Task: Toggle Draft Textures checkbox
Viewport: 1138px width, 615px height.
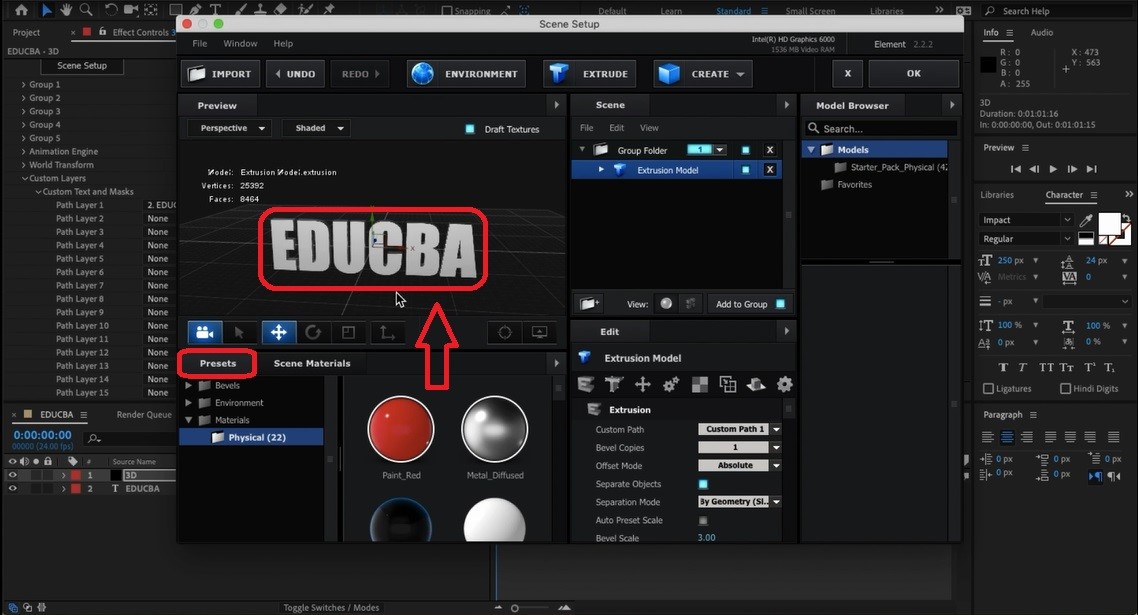Action: (470, 129)
